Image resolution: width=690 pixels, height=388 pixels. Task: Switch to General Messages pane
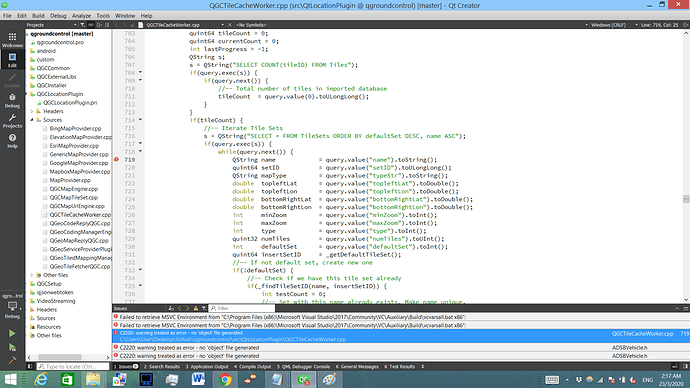tap(357, 366)
